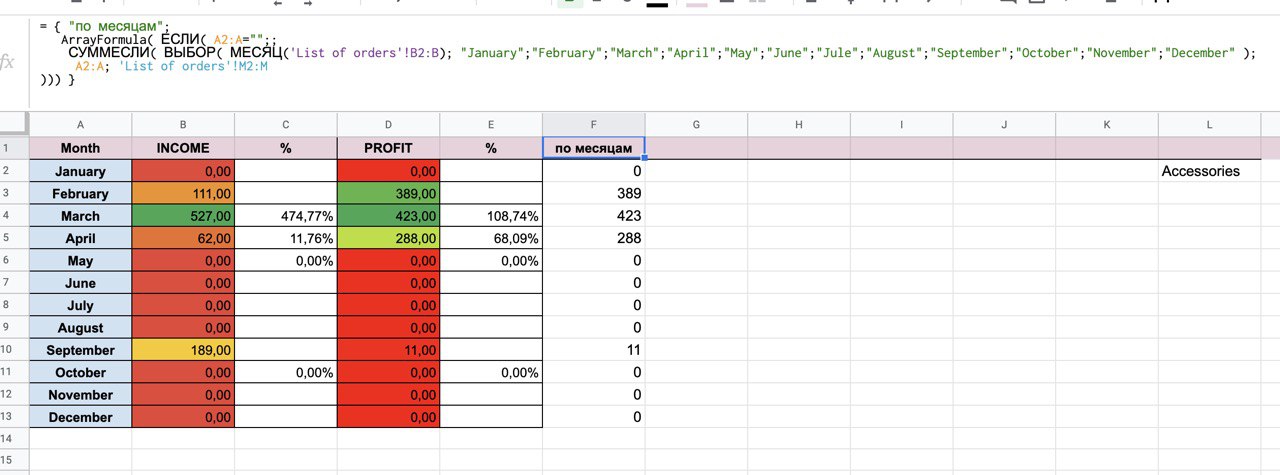Click the 108,74% percentage cell
Screen dimensions: 1280x475
coord(491,215)
